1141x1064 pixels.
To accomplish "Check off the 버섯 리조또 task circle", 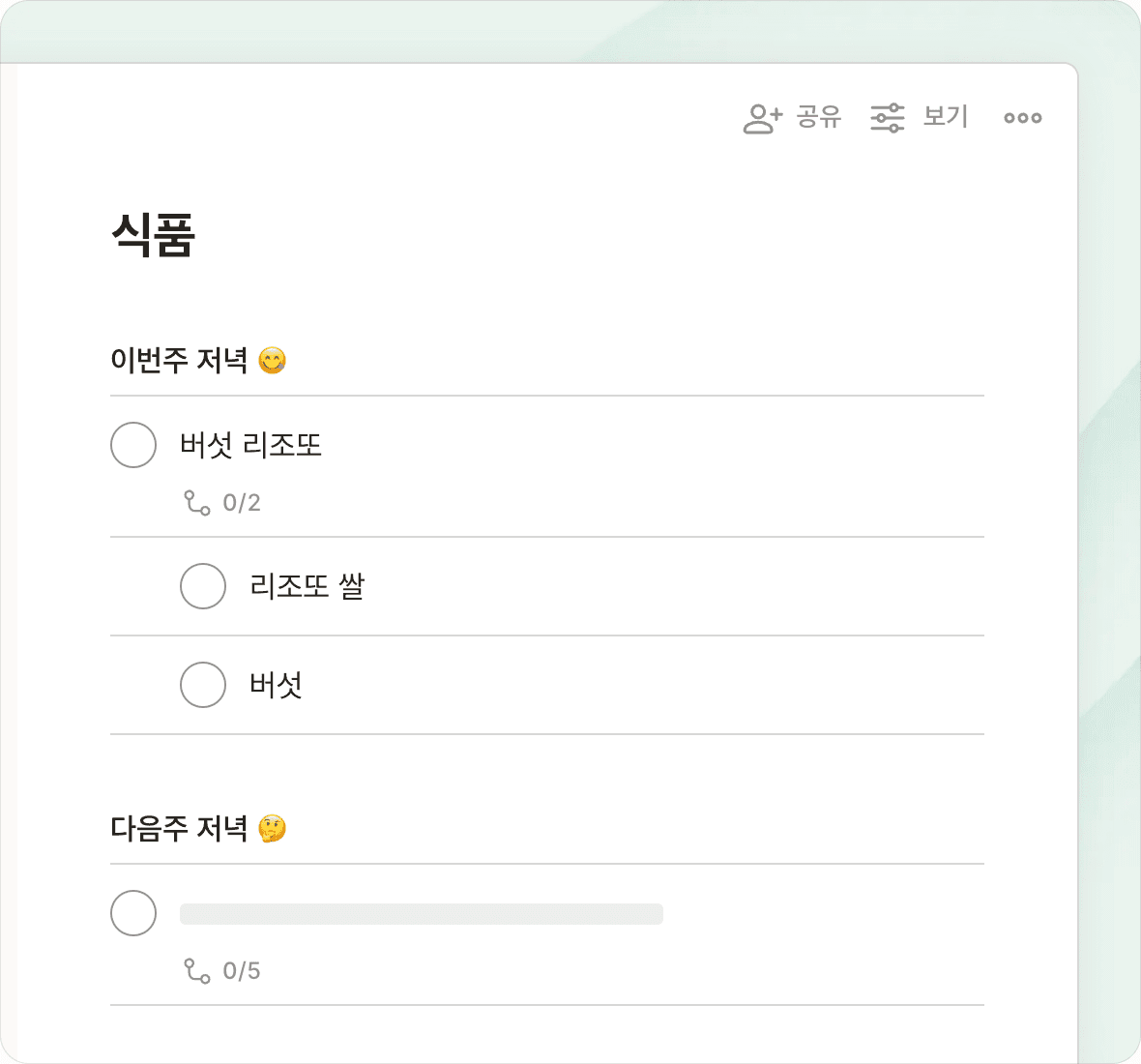I will [x=133, y=445].
